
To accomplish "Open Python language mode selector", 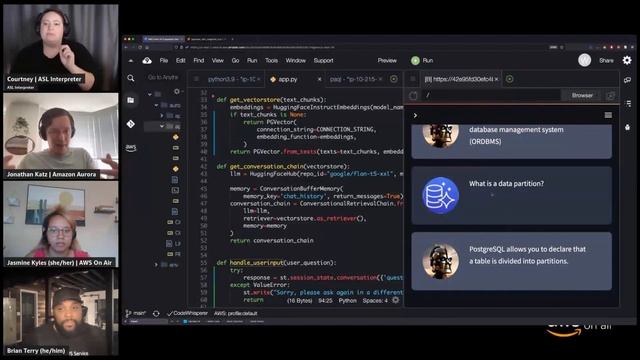I will coord(347,300).
